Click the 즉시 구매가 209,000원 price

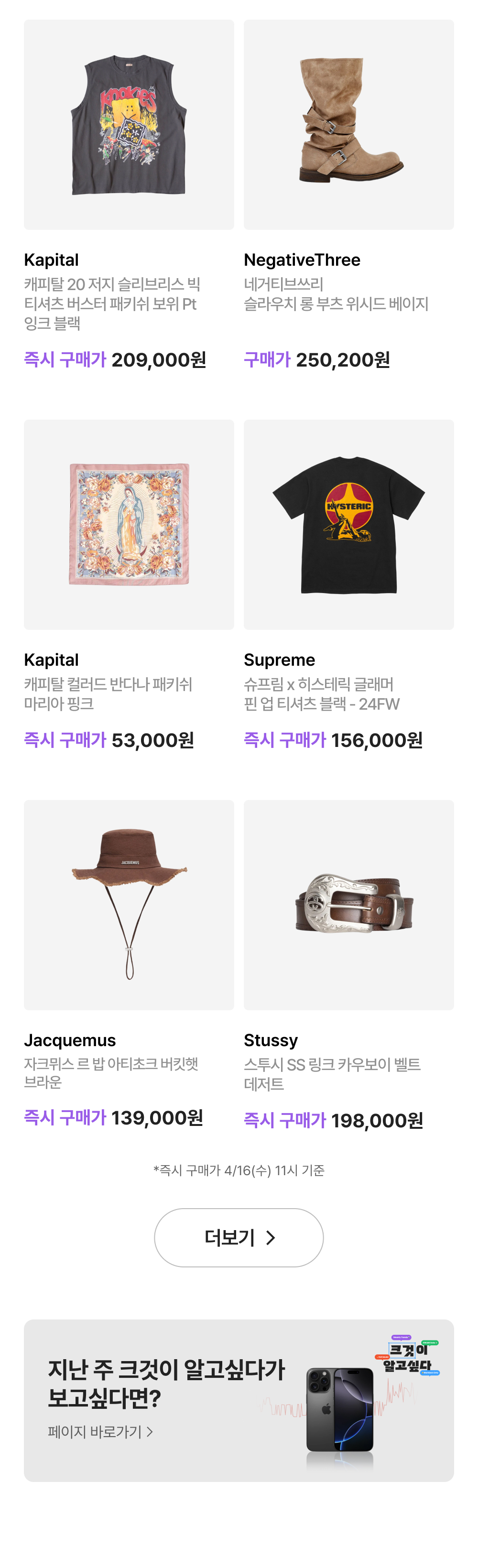point(115,360)
